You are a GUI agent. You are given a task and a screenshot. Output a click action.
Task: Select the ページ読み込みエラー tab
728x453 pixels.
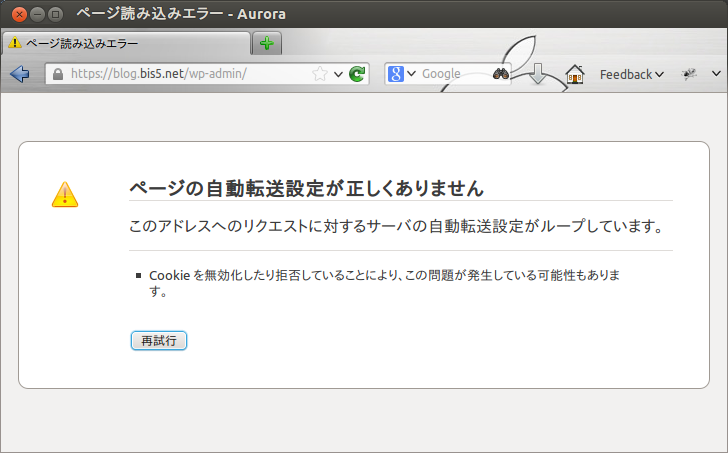click(126, 43)
